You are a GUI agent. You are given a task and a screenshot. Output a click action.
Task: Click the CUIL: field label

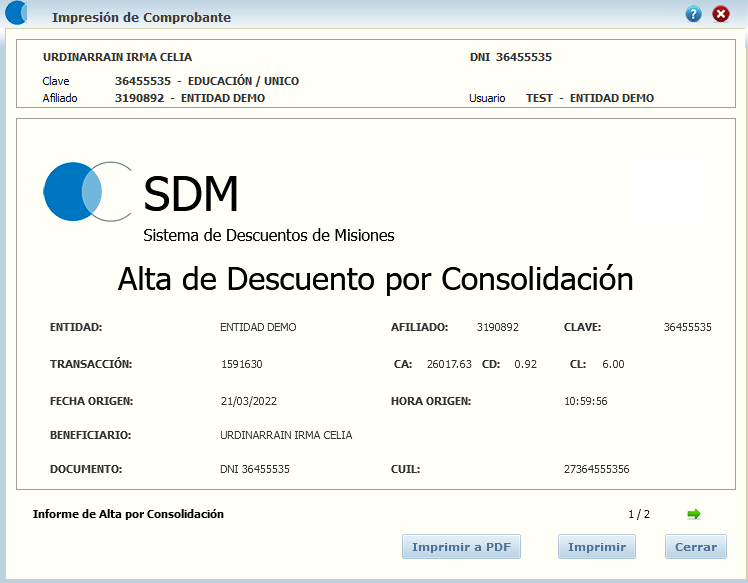coord(405,469)
